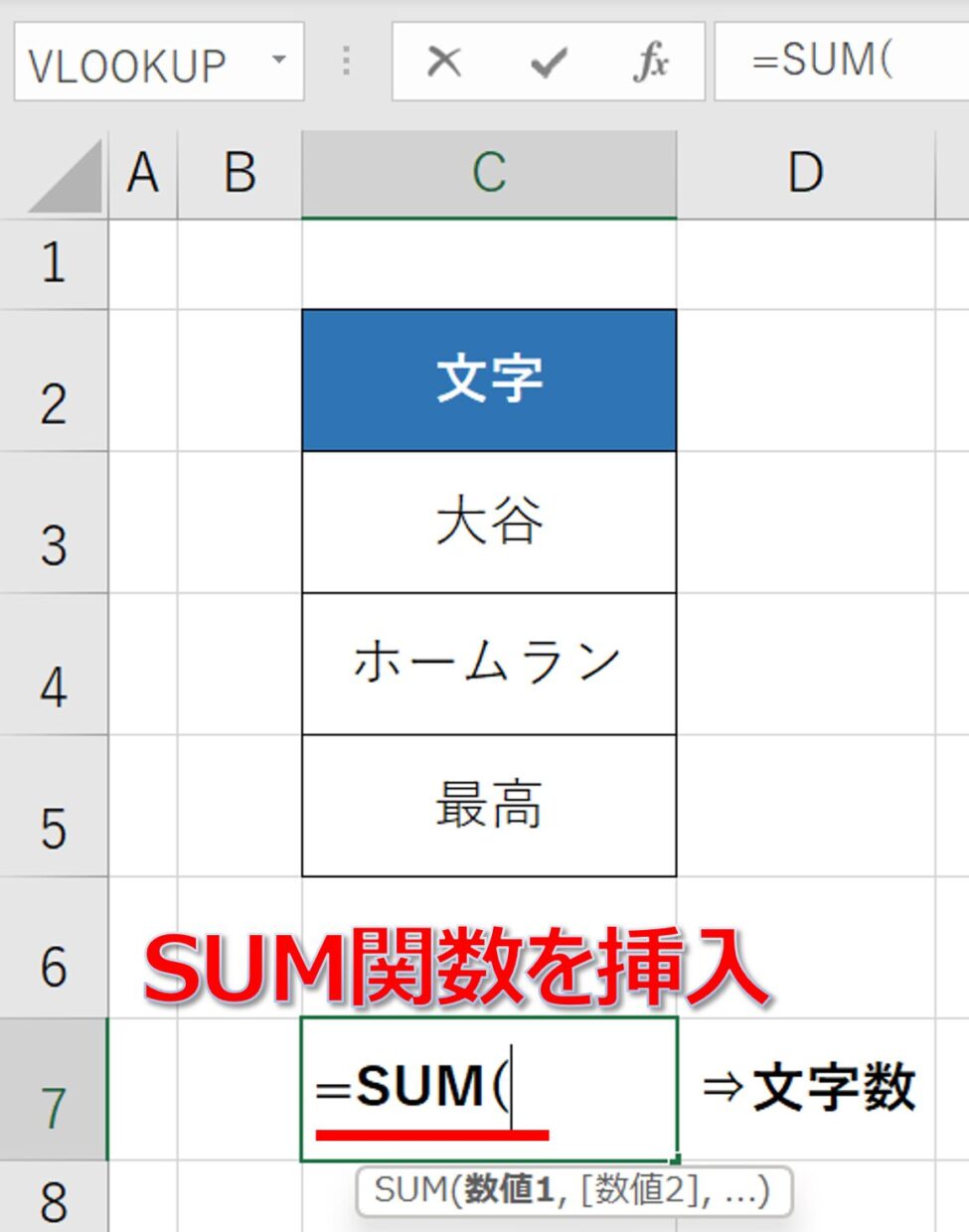Click the cell containing 最高

click(x=489, y=806)
